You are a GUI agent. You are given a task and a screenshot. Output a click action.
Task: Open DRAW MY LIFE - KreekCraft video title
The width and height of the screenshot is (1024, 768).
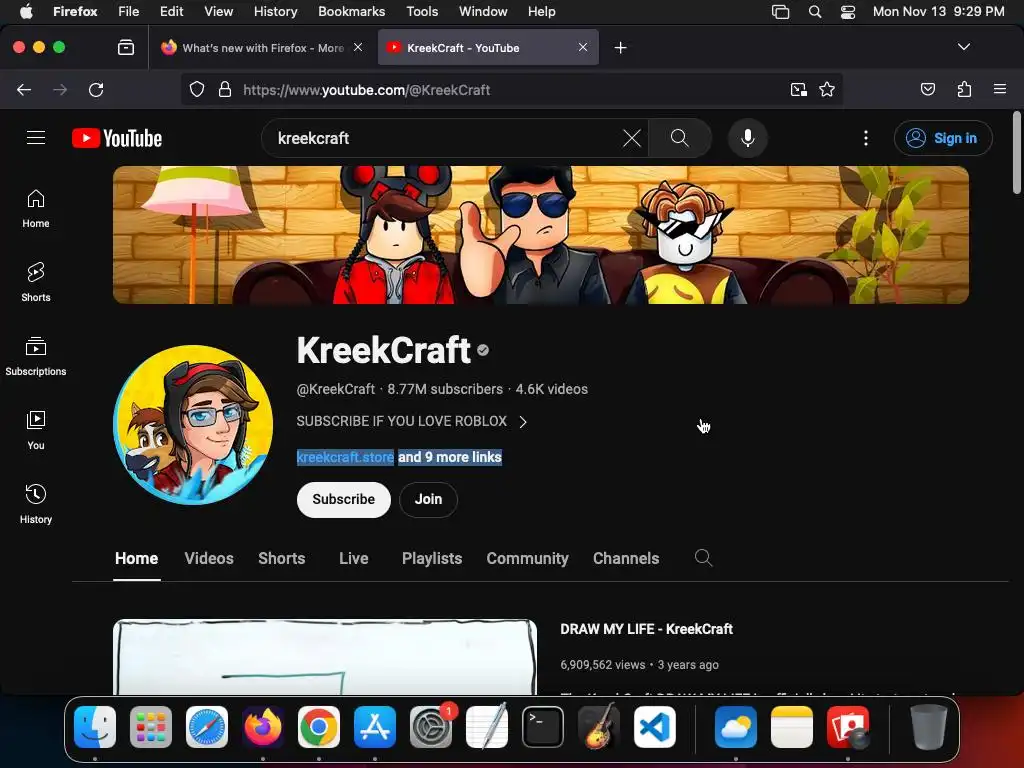coord(647,629)
